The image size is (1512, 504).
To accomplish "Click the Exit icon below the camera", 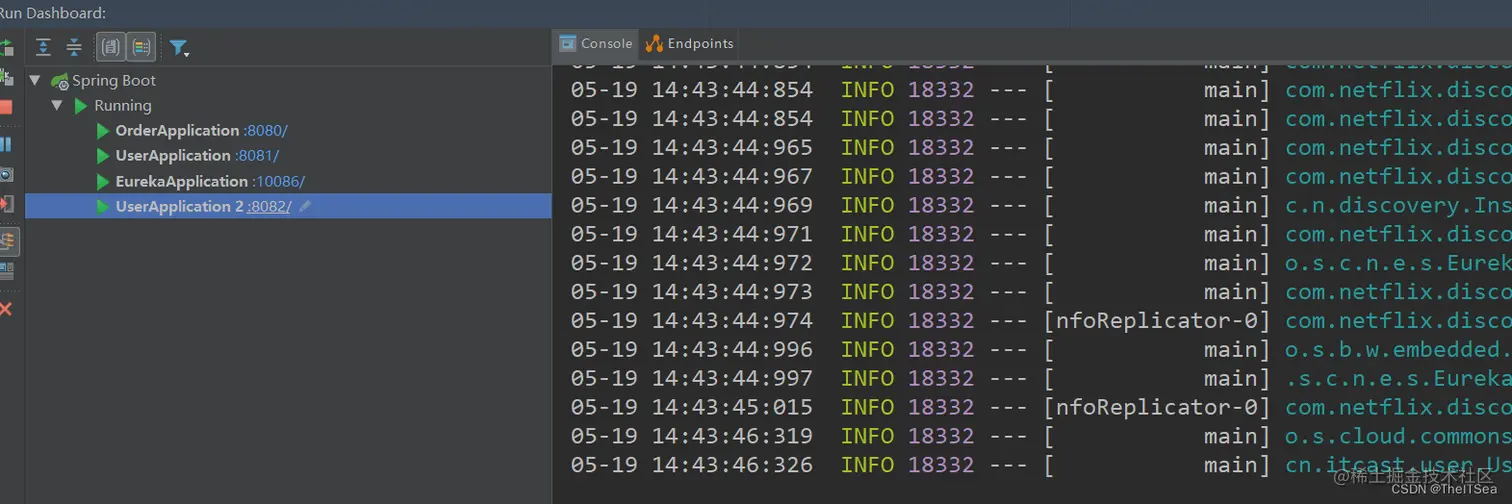I will pos(6,204).
